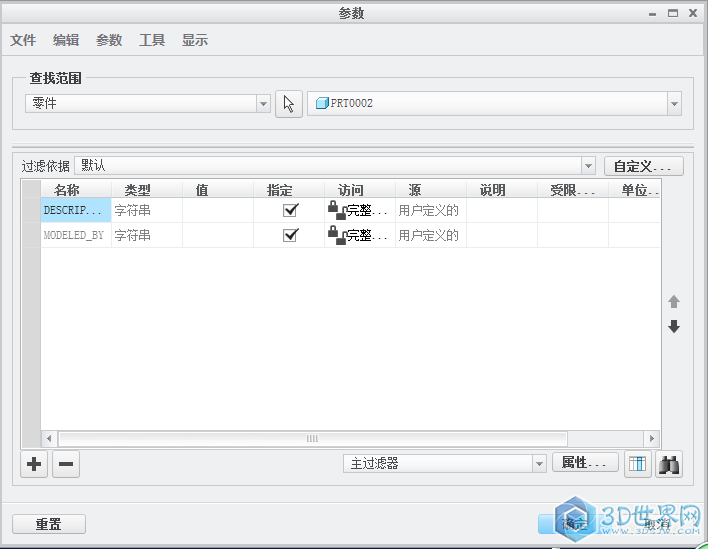The image size is (708, 549).
Task: Click 用户定义的 source cell in DESCRIP row
Action: pos(430,210)
